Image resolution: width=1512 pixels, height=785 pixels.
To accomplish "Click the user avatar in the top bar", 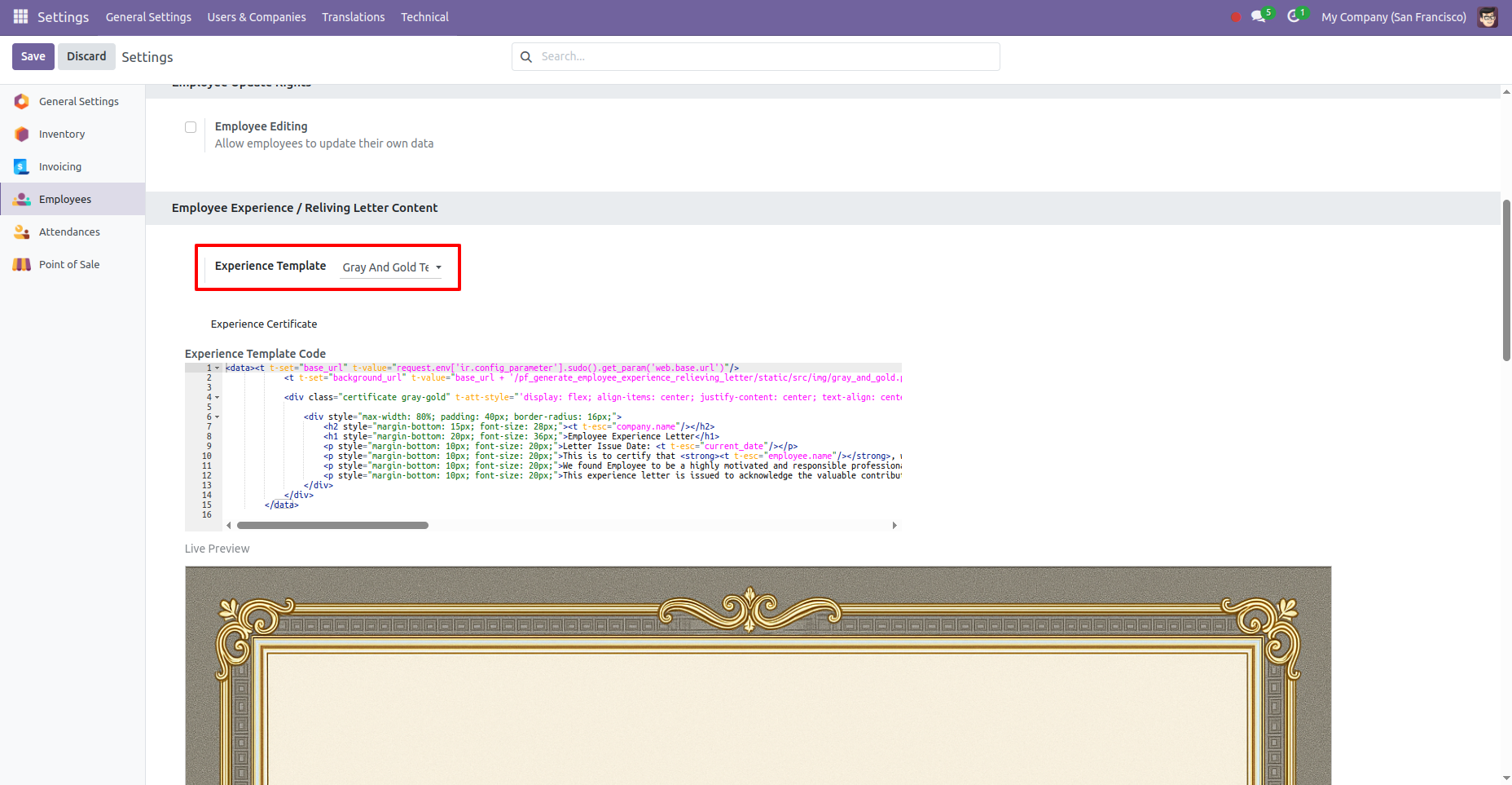I will 1488,17.
